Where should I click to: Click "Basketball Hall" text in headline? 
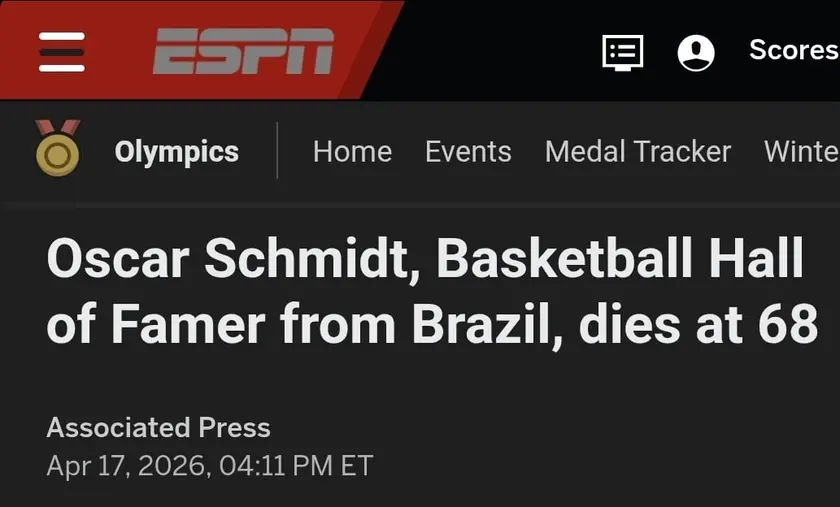(x=620, y=260)
